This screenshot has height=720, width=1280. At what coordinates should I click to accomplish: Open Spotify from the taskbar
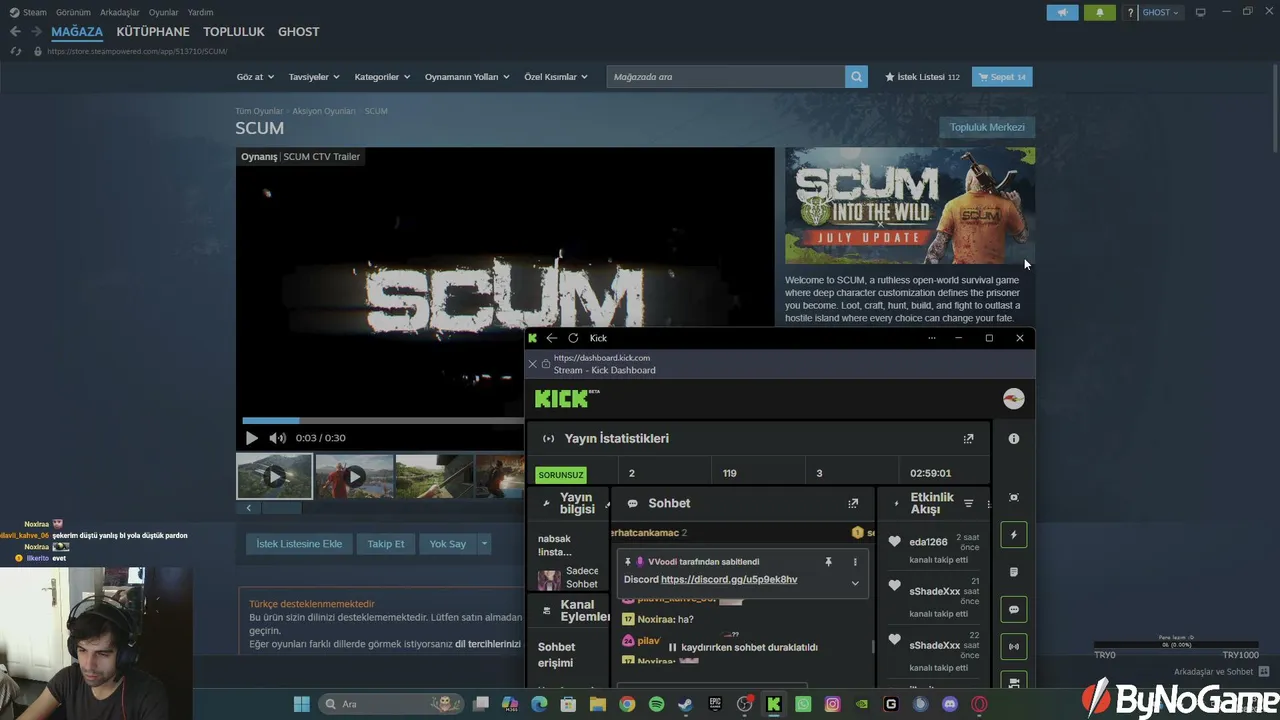tap(656, 704)
